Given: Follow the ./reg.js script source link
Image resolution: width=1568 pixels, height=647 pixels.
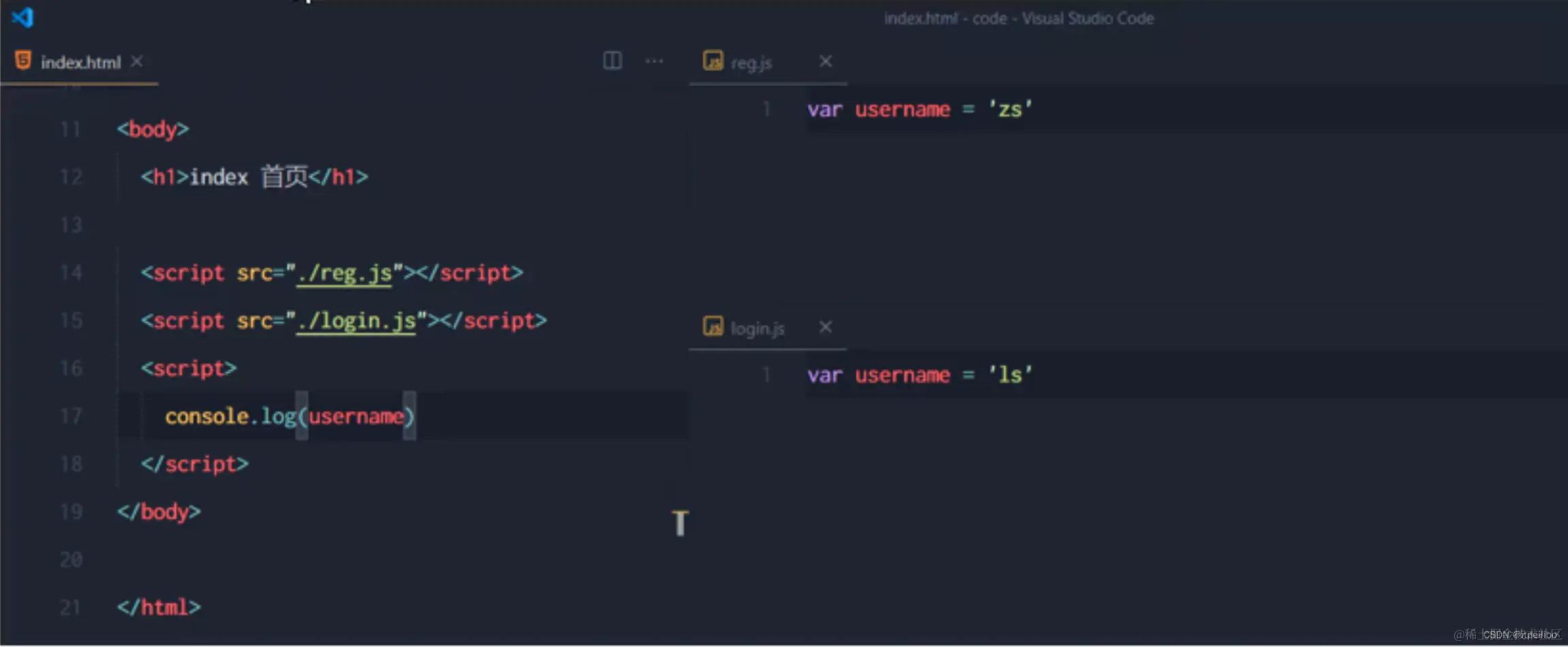Looking at the screenshot, I should click(344, 273).
